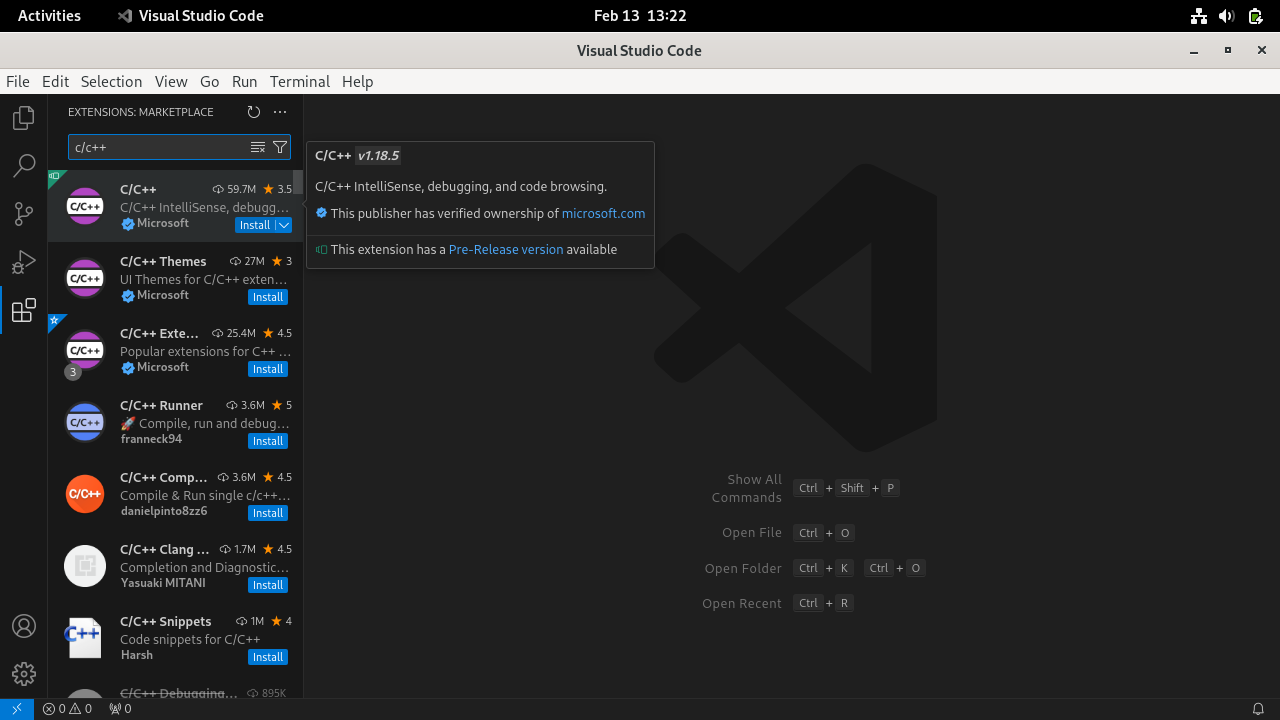Open volume icon in system tray
Screen dimensions: 1280x720
click(1227, 16)
